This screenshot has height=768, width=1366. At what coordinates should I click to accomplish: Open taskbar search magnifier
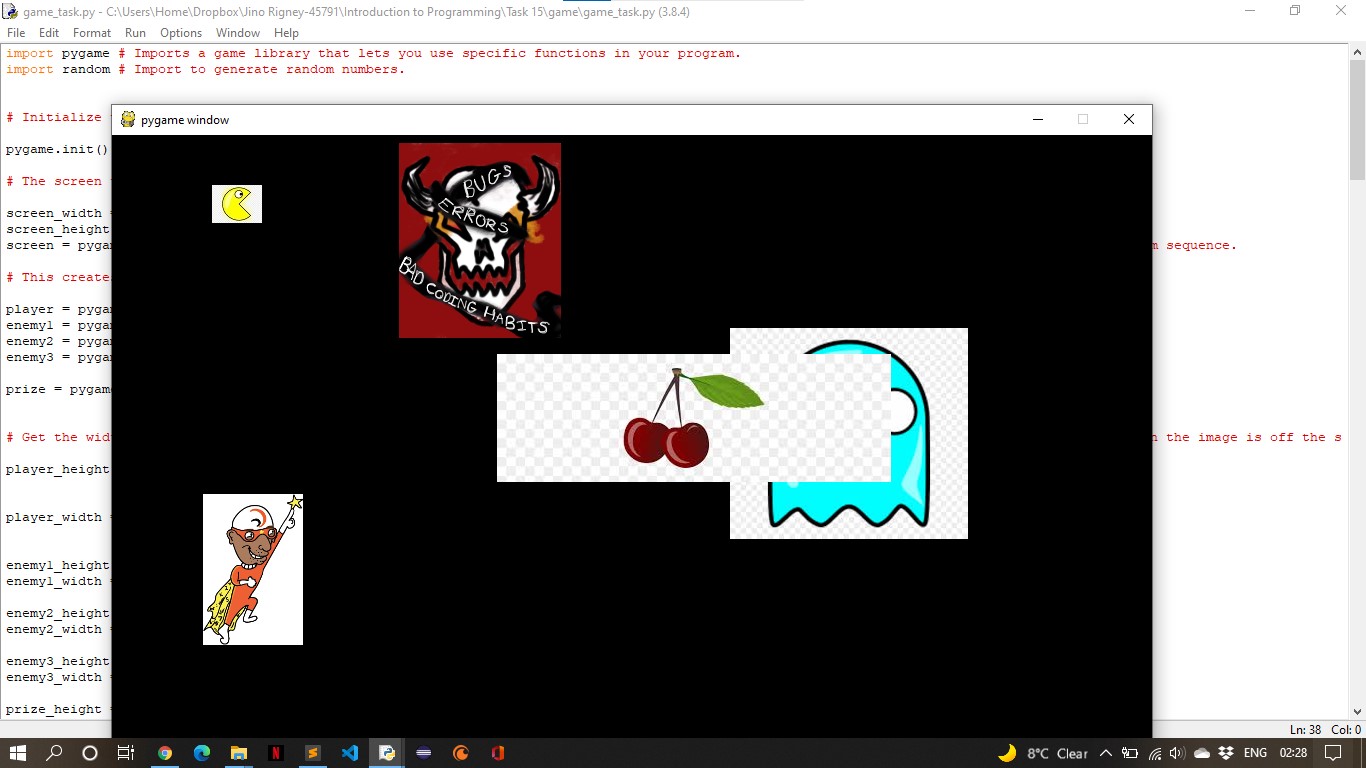coord(55,753)
